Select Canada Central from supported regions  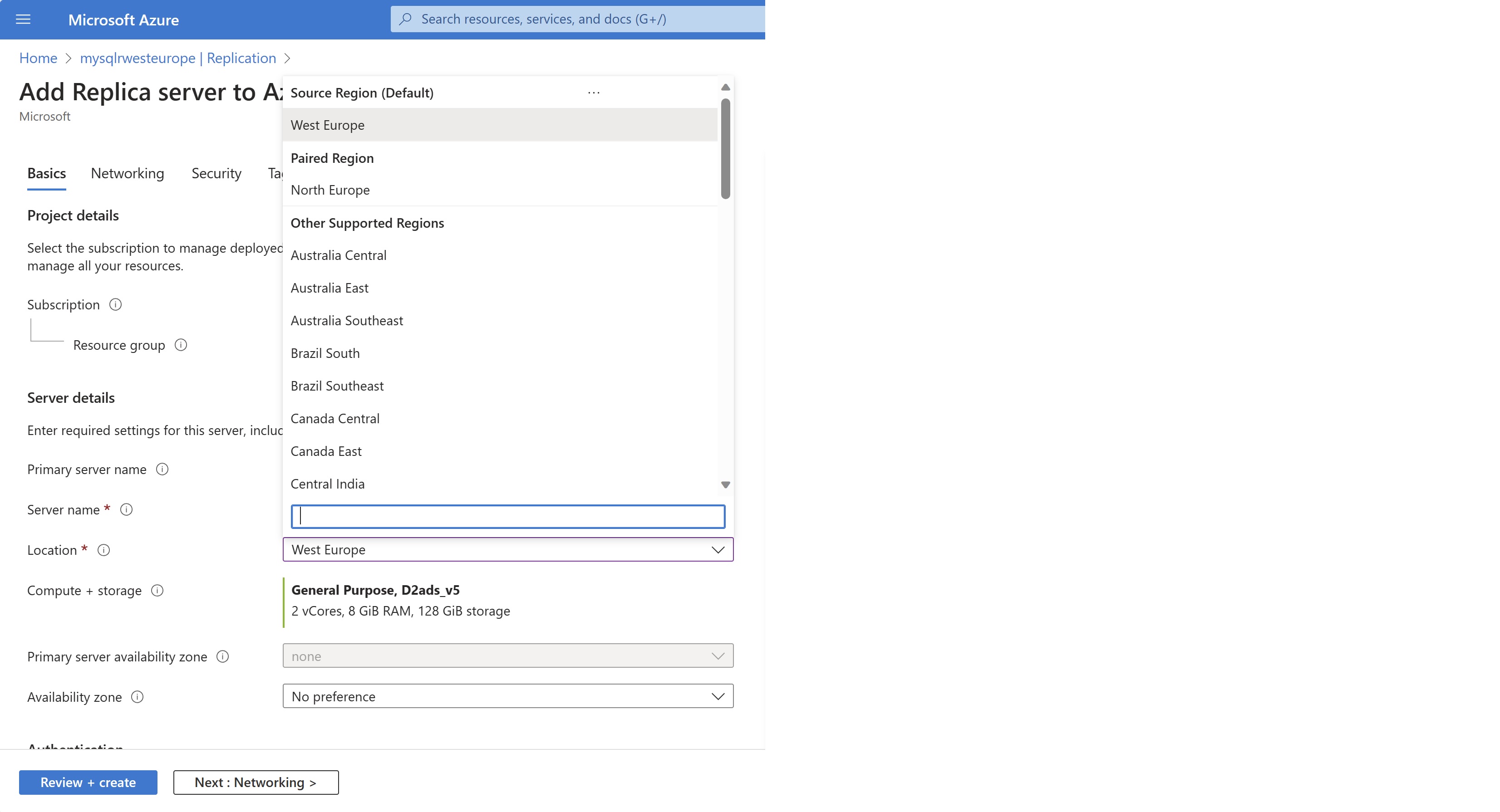coord(334,418)
